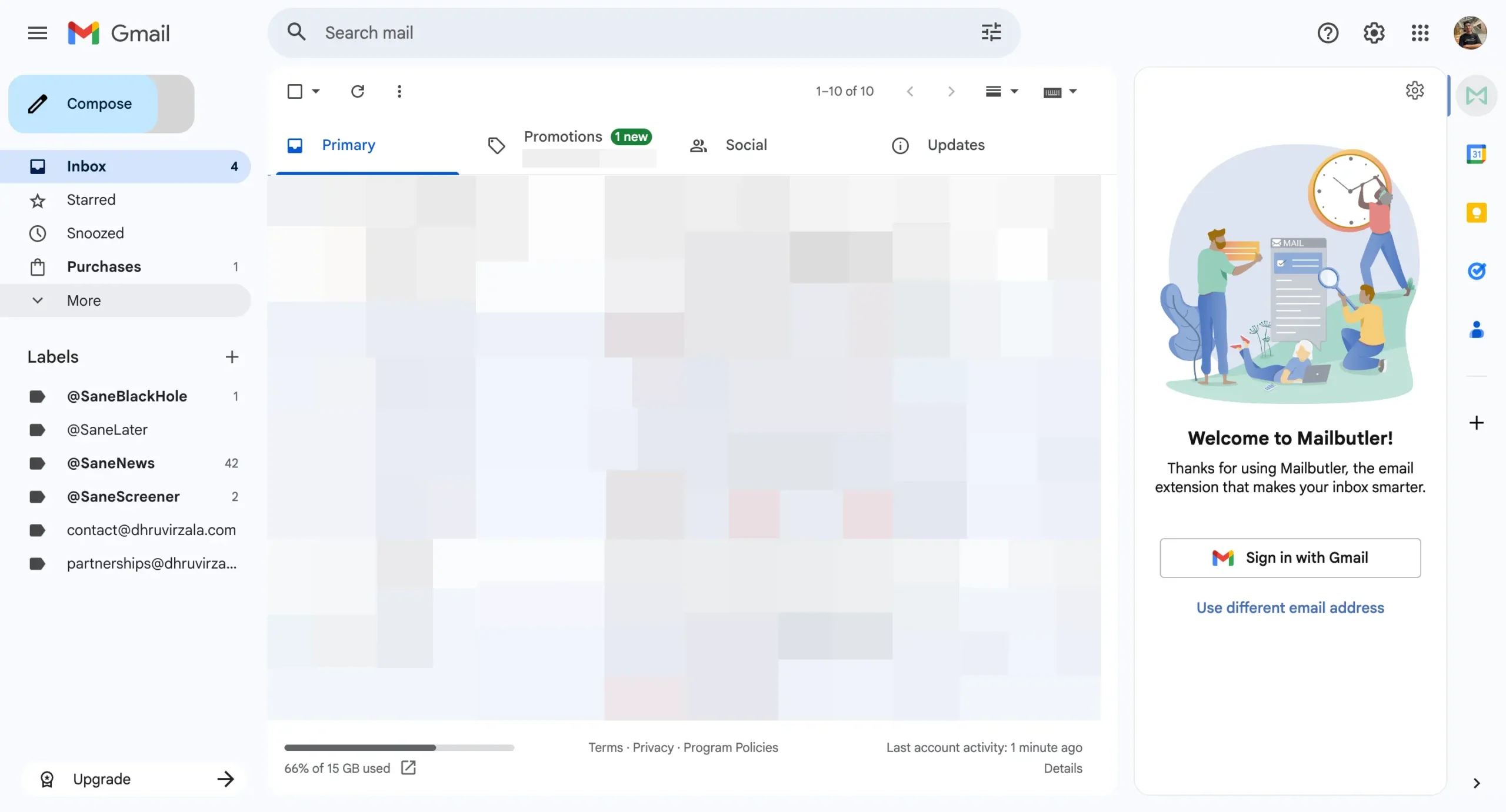Viewport: 1506px width, 812px height.
Task: Open Gmail settings gear
Action: pyautogui.click(x=1374, y=33)
